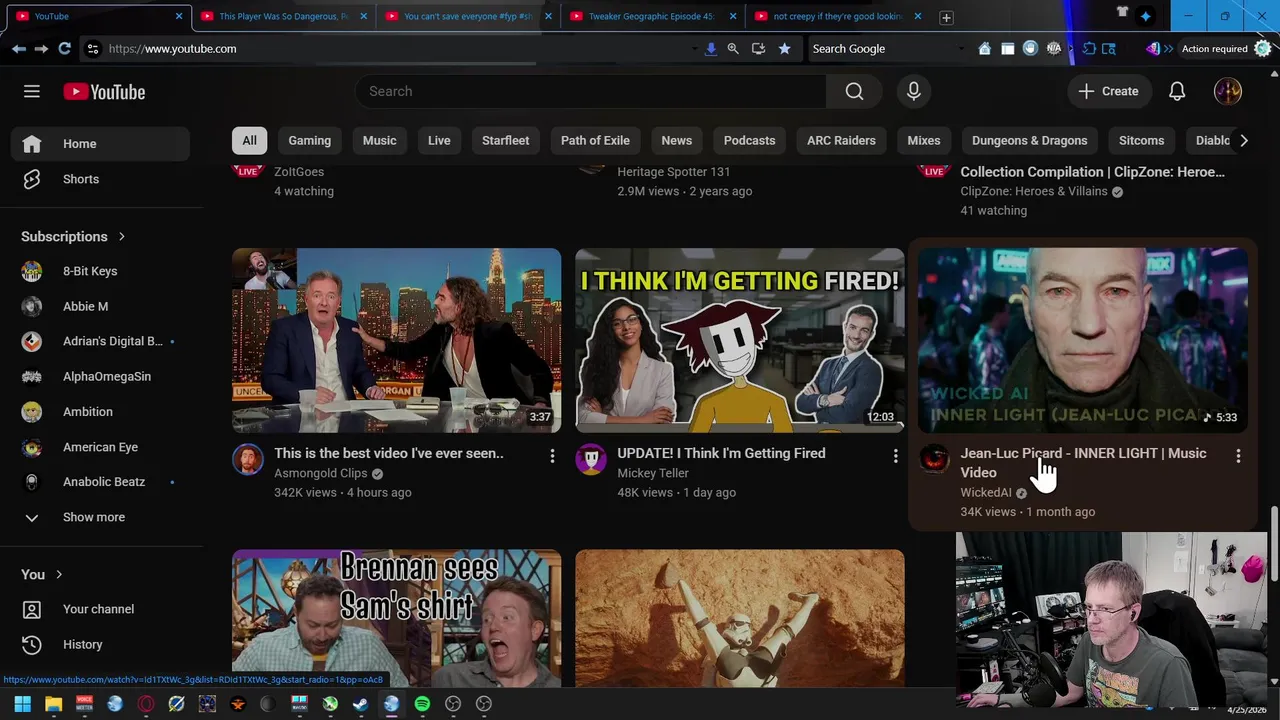Image resolution: width=1280 pixels, height=720 pixels.
Task: Open options menu for Mickey Teller video
Action: coord(895,456)
